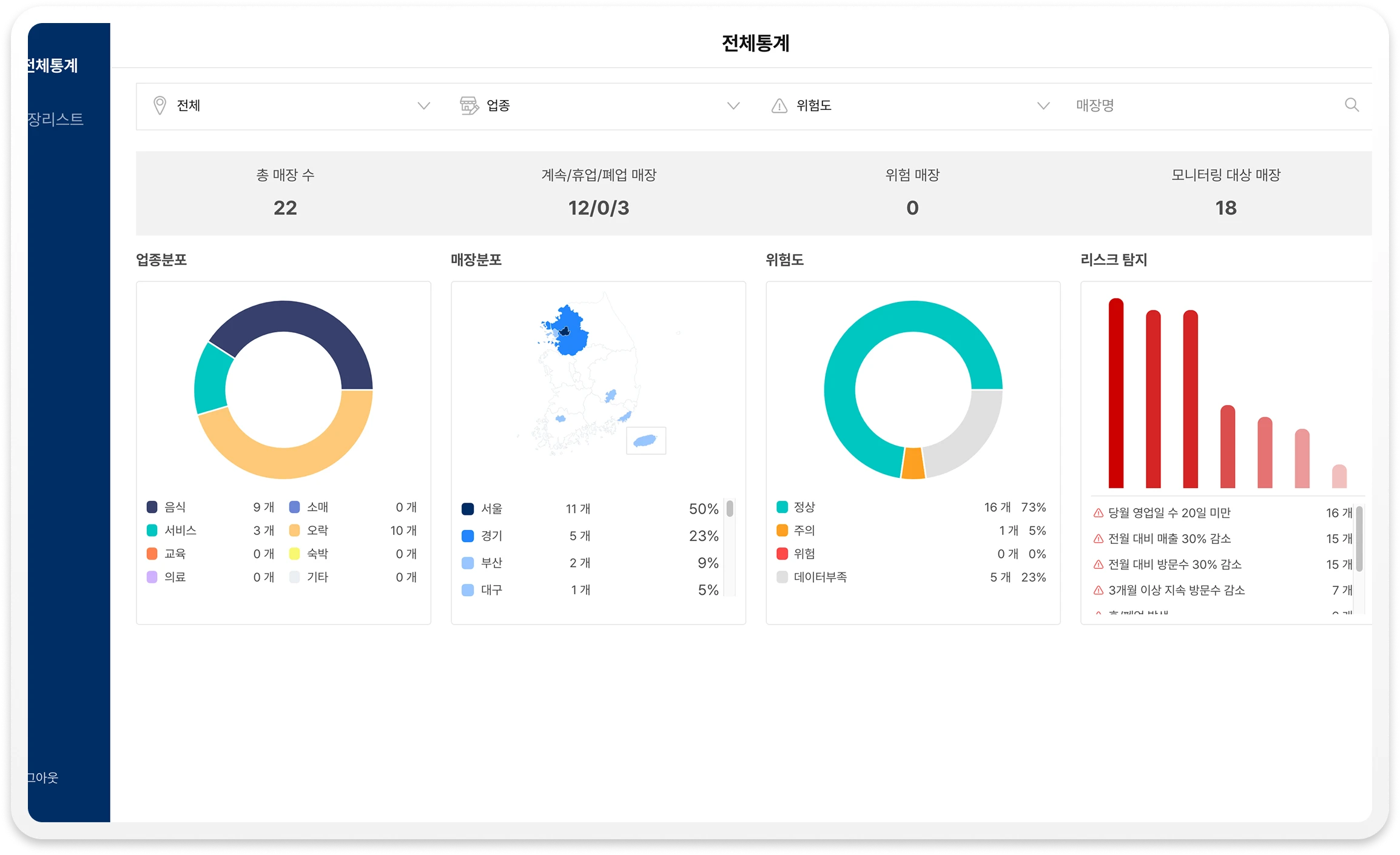Click warning icon next to 전월 대비 방문수 30% 감소
Image resolution: width=1400 pixels, height=855 pixels.
point(1098,565)
